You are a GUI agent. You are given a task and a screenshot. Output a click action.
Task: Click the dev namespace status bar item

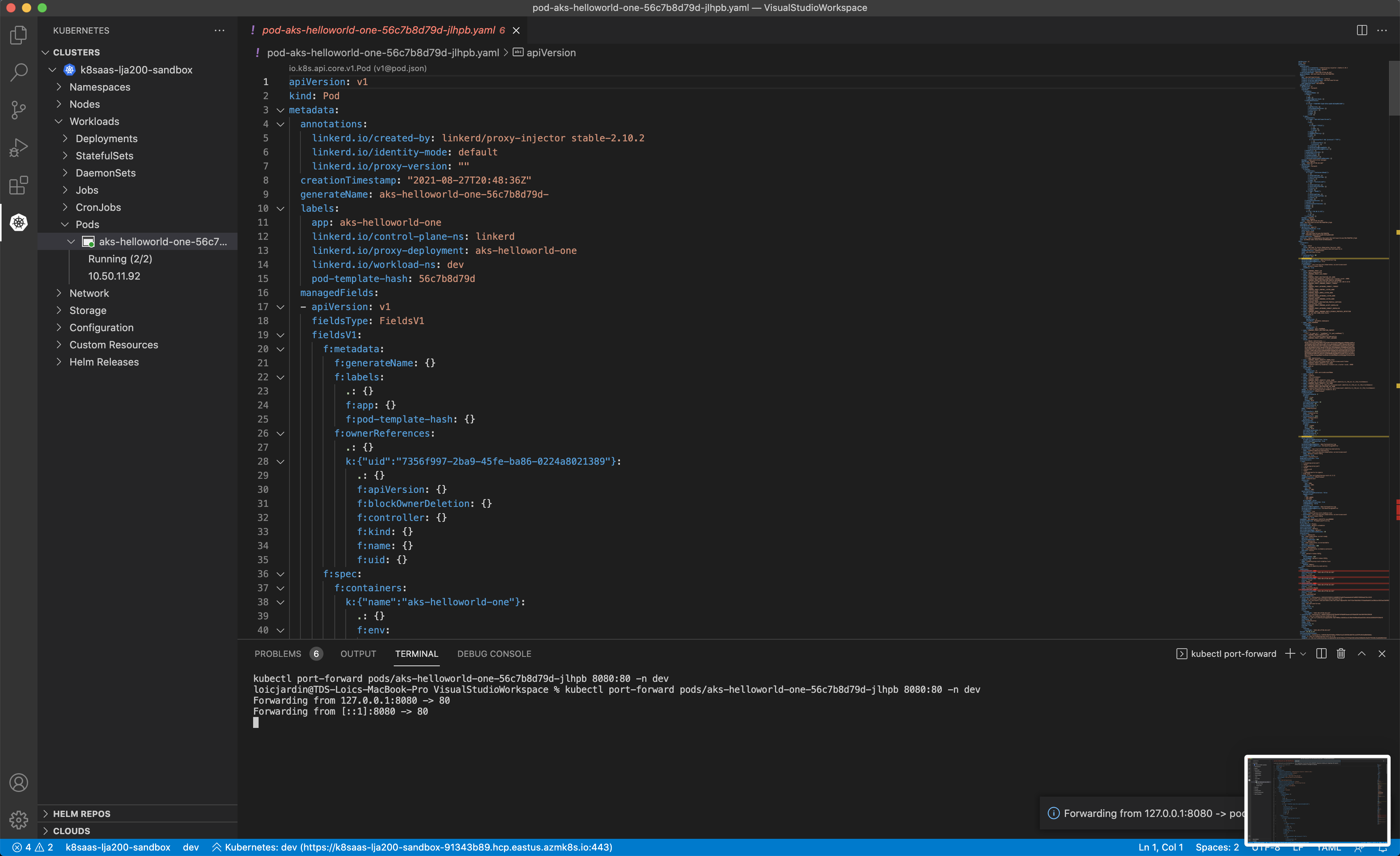click(191, 847)
